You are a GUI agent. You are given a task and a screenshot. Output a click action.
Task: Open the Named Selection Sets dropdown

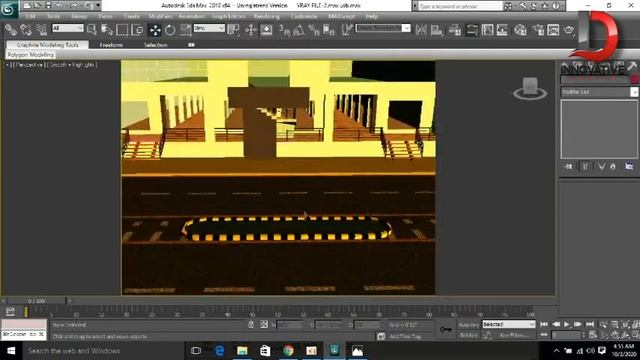pos(383,28)
